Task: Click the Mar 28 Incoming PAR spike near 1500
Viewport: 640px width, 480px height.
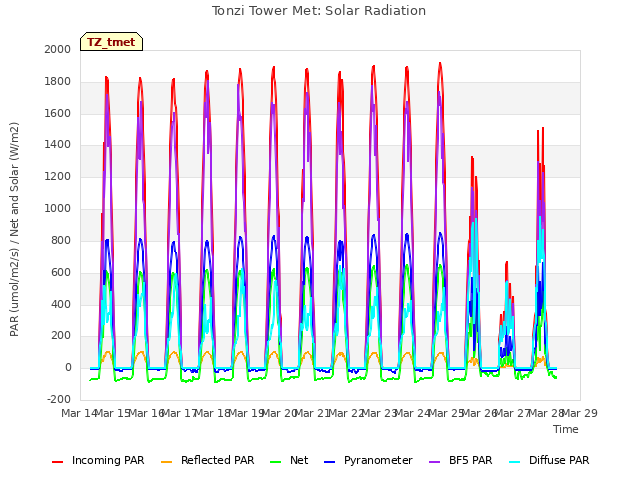Action: 542,129
